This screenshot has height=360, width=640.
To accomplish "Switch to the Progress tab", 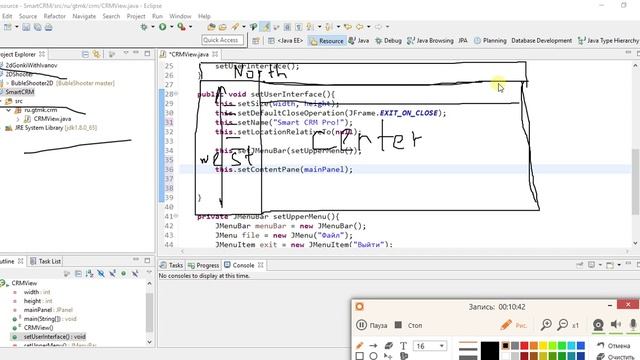I will tap(203, 265).
